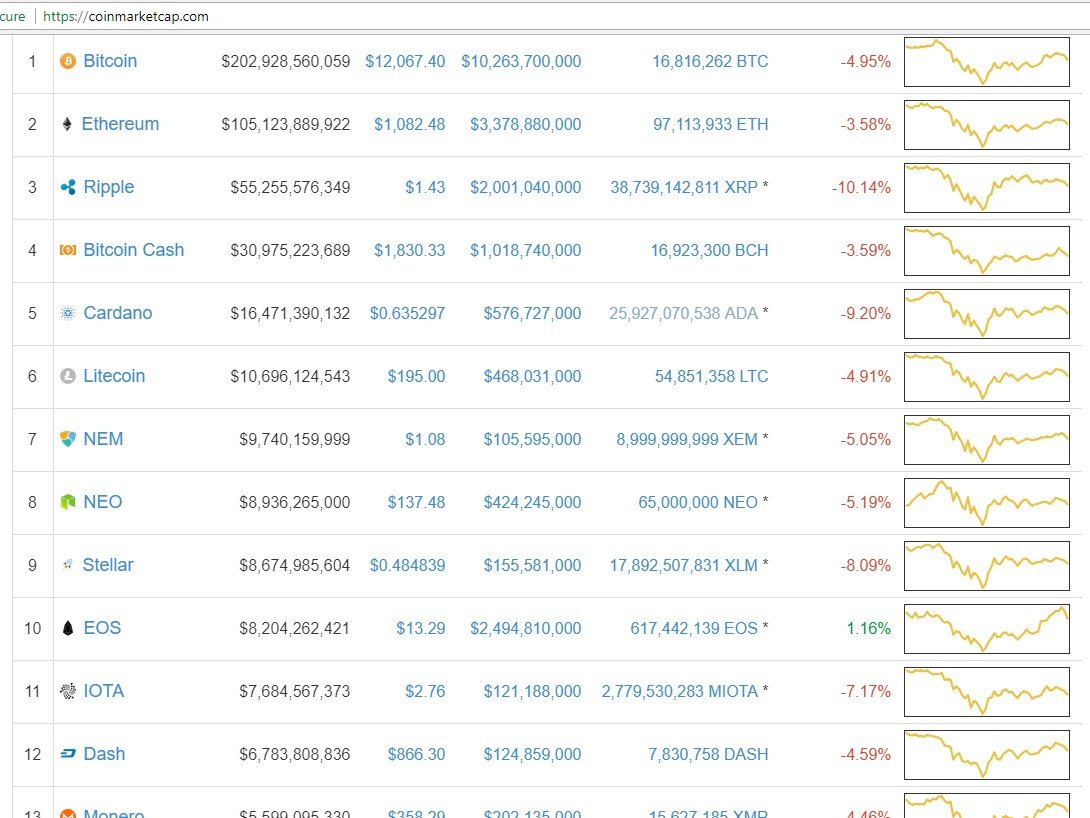Image resolution: width=1090 pixels, height=818 pixels.
Task: Click EOS volume $2,494,810,000
Action: [x=526, y=628]
